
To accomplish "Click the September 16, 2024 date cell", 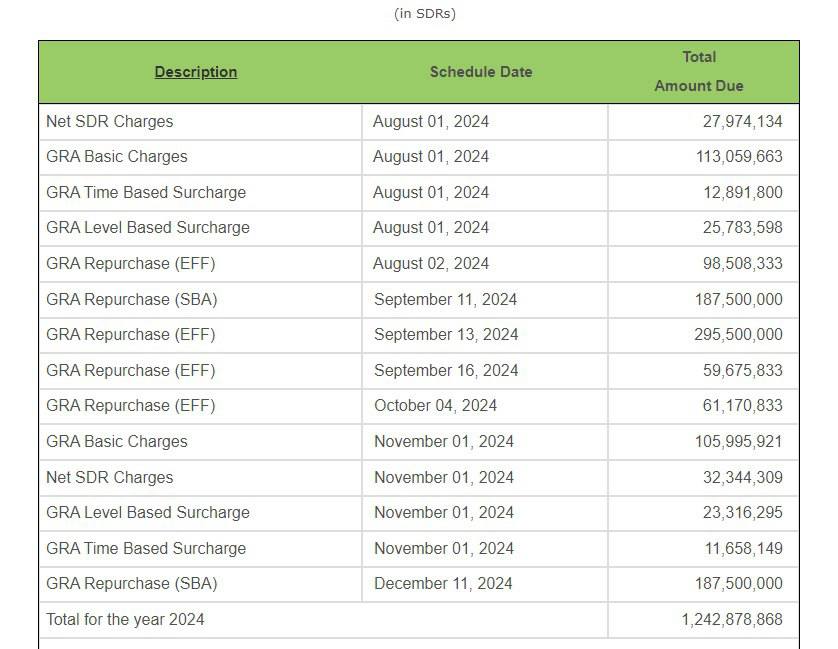I will pyautogui.click(x=446, y=370).
